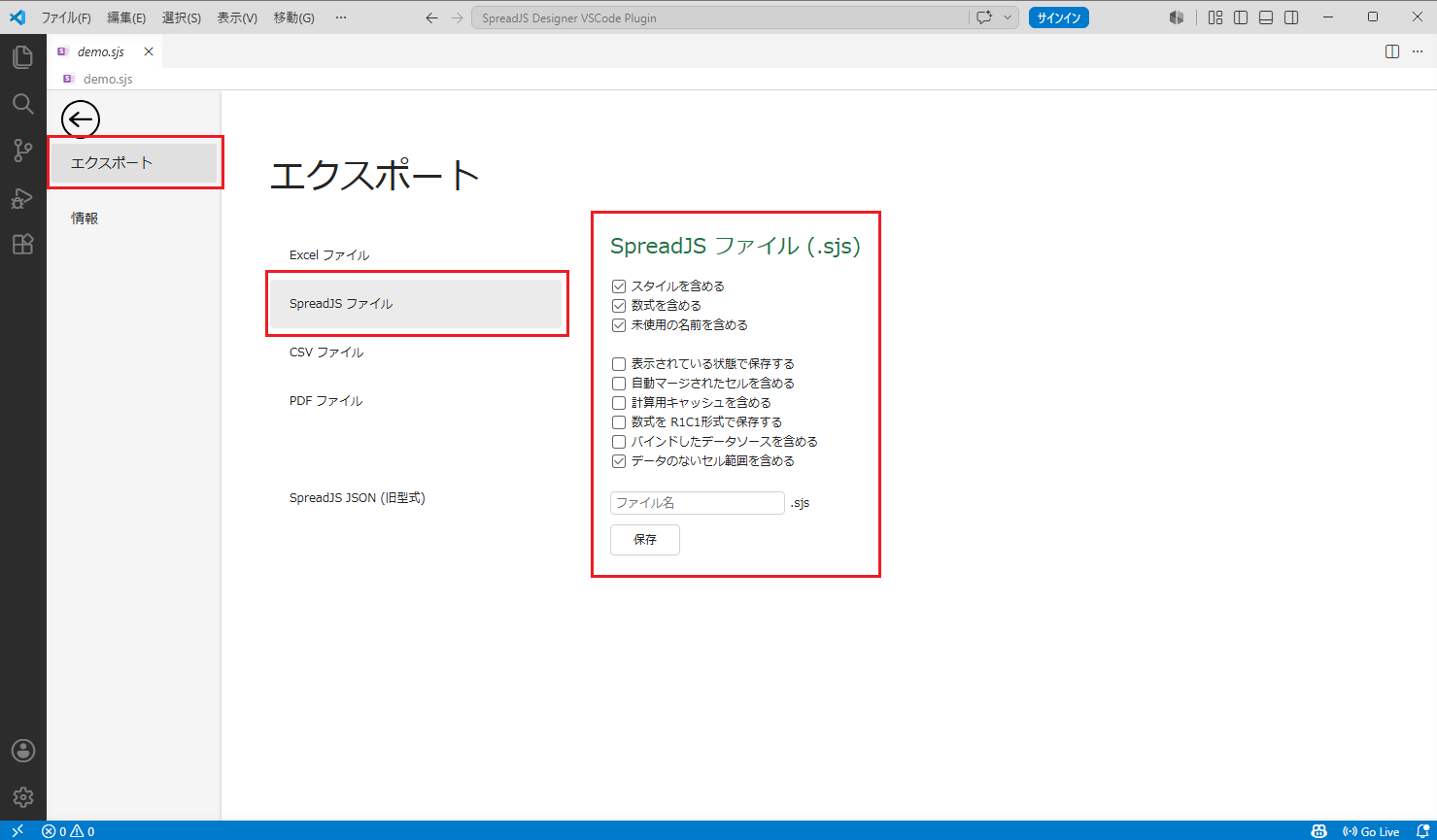Open the Explorer view in the activity bar
Viewport: 1437px width, 840px height.
(x=22, y=57)
